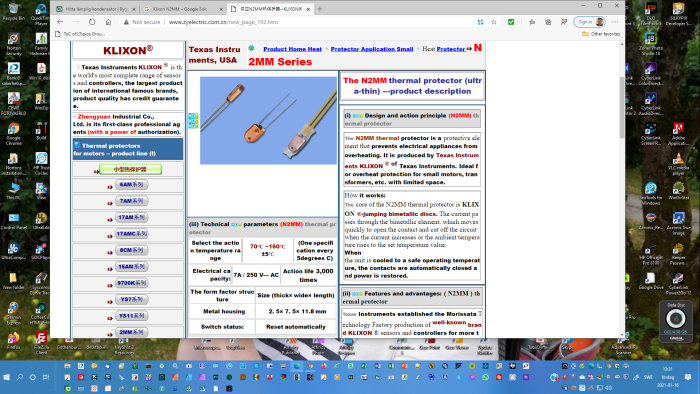Click the green checkmark extension icon
This screenshot has height=394, width=700.
[x=511, y=22]
